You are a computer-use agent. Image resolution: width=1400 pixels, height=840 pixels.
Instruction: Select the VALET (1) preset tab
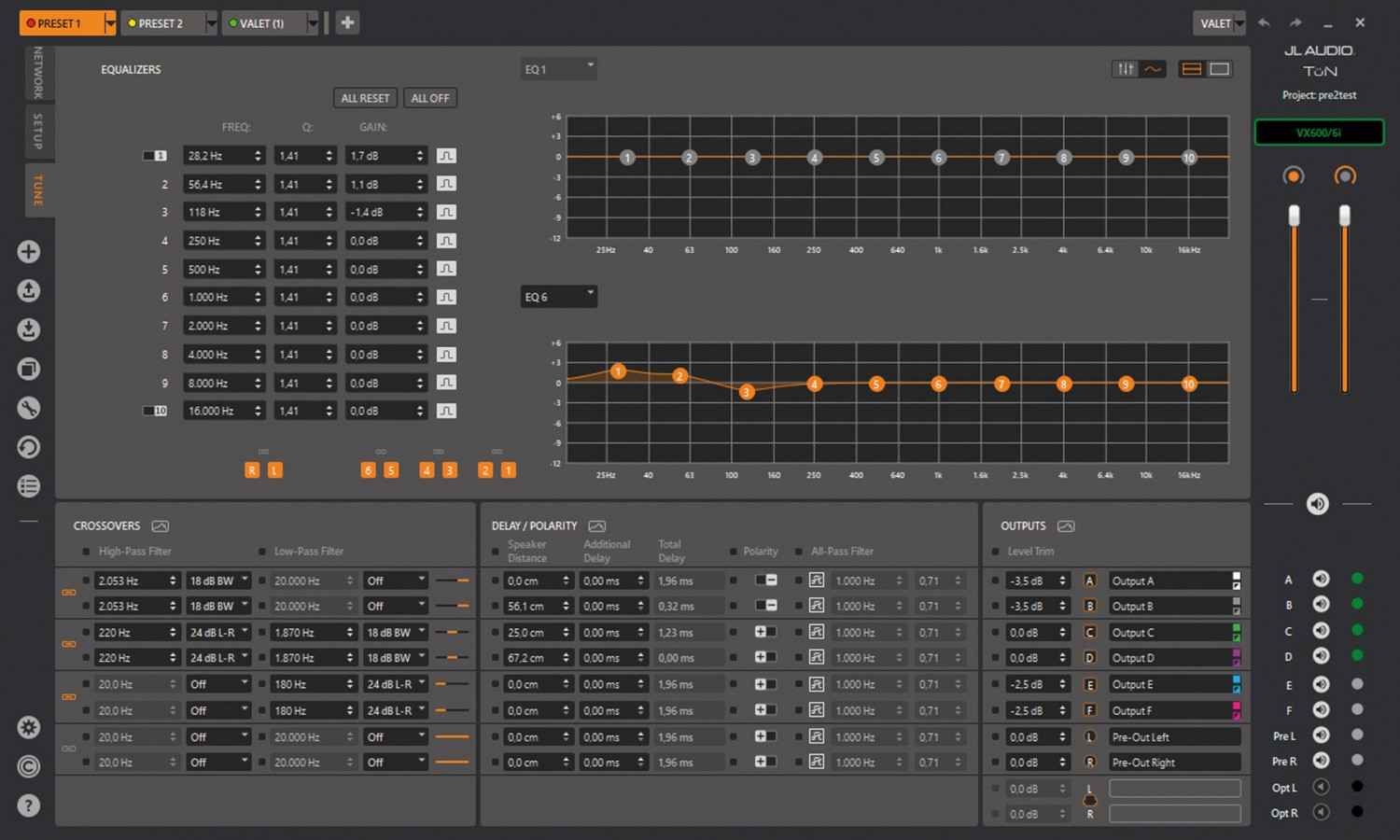coord(265,23)
